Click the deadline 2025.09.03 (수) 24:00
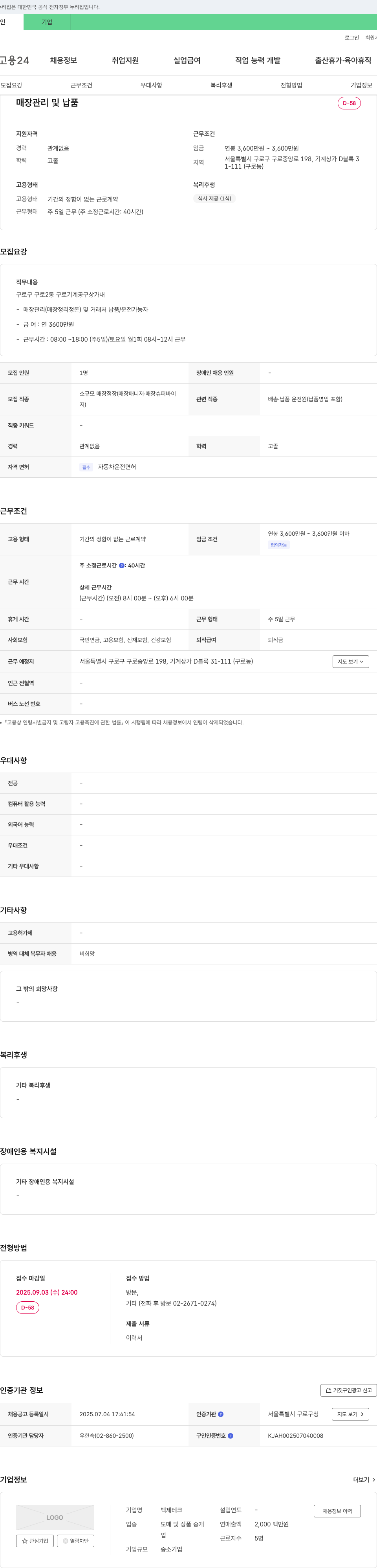 (x=47, y=1292)
